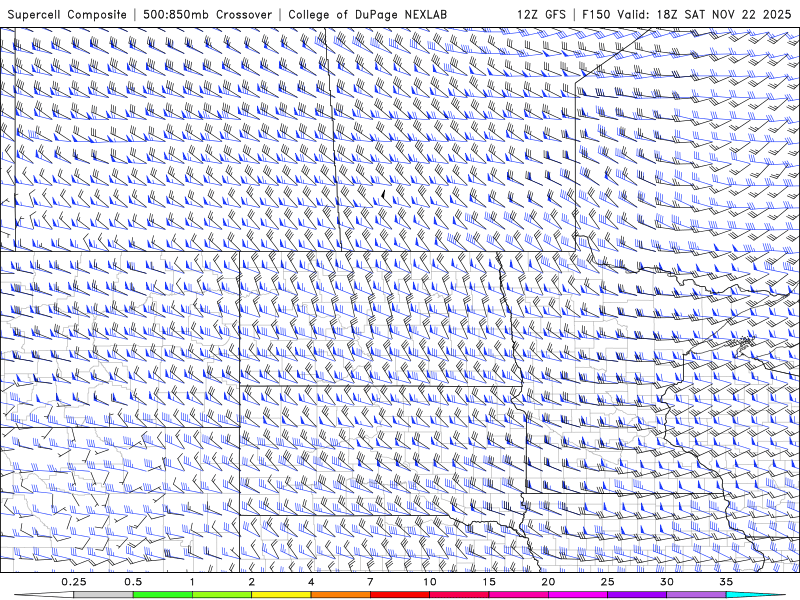Click the 'Supercell Composite' title text
Image resolution: width=800 pixels, height=600 pixels.
click(x=67, y=14)
